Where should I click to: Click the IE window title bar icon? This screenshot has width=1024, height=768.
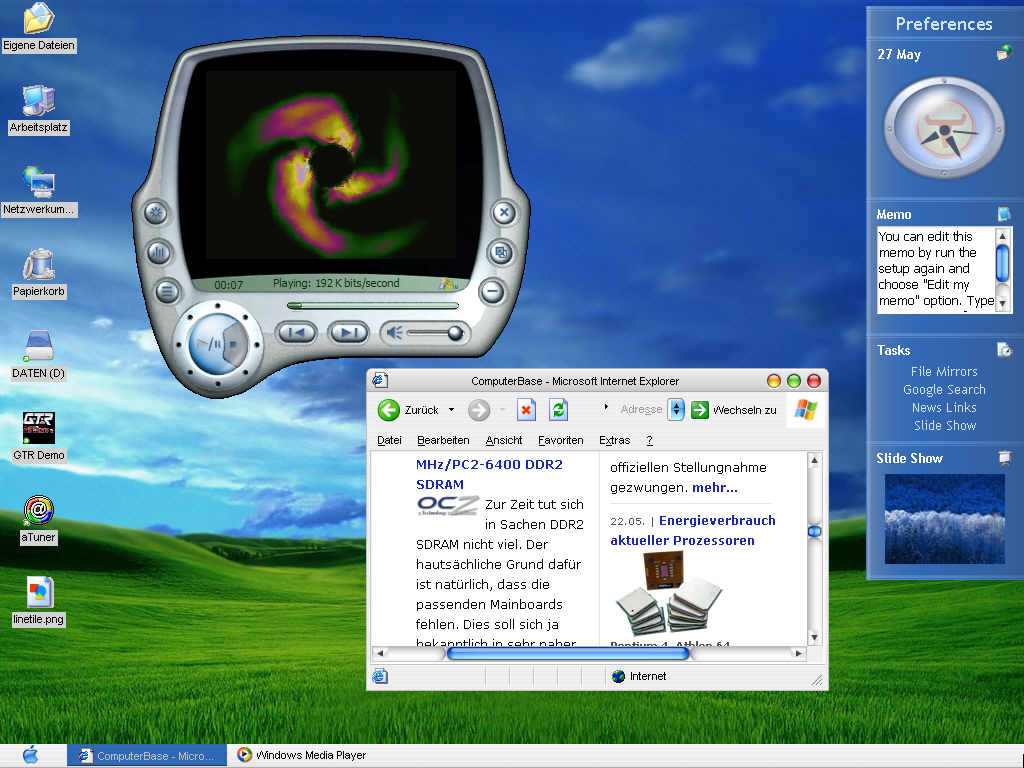click(x=381, y=381)
